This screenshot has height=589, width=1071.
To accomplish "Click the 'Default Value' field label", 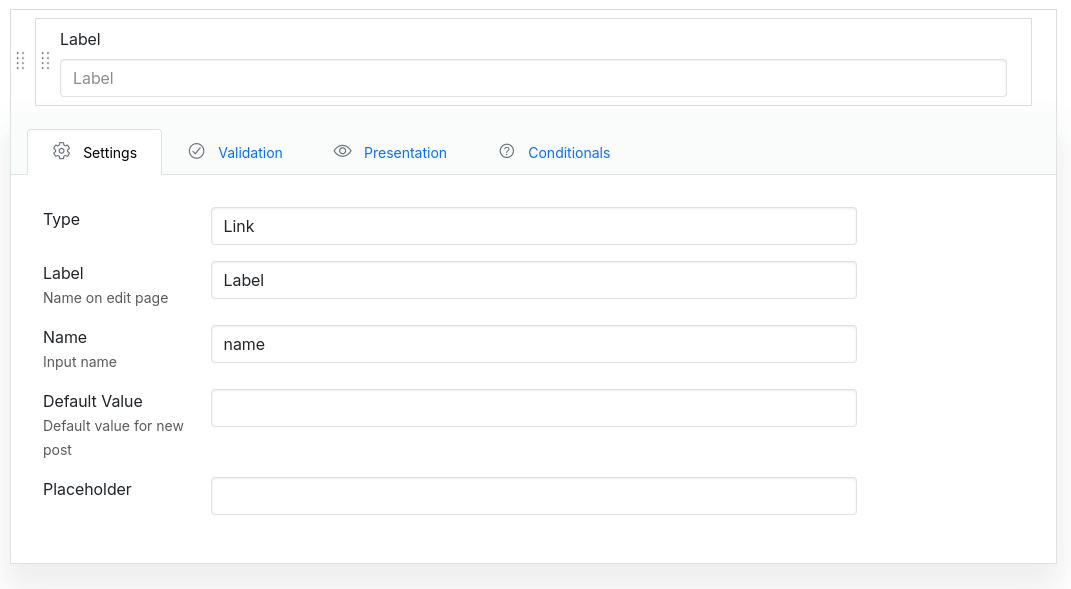I will (93, 401).
